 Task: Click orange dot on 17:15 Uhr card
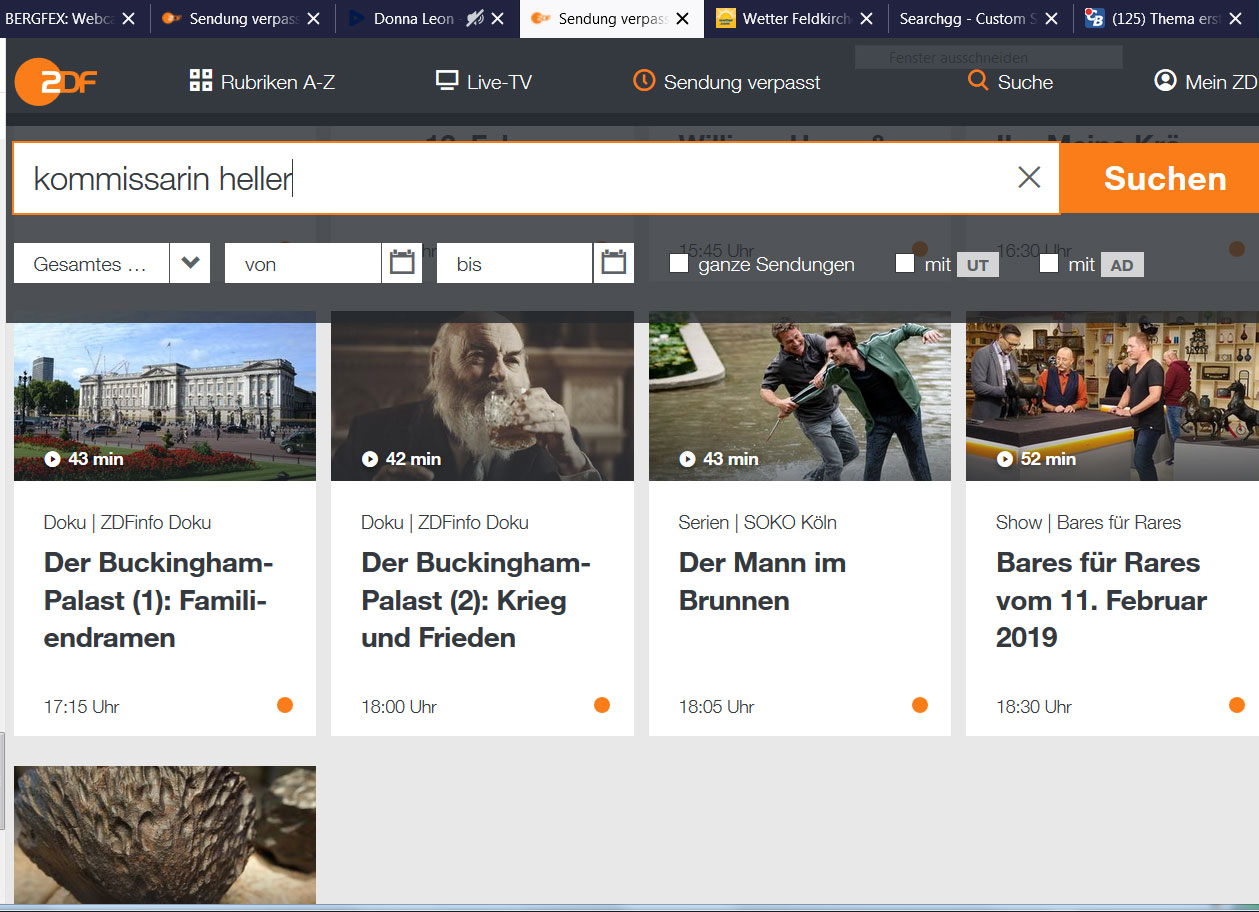[x=285, y=705]
